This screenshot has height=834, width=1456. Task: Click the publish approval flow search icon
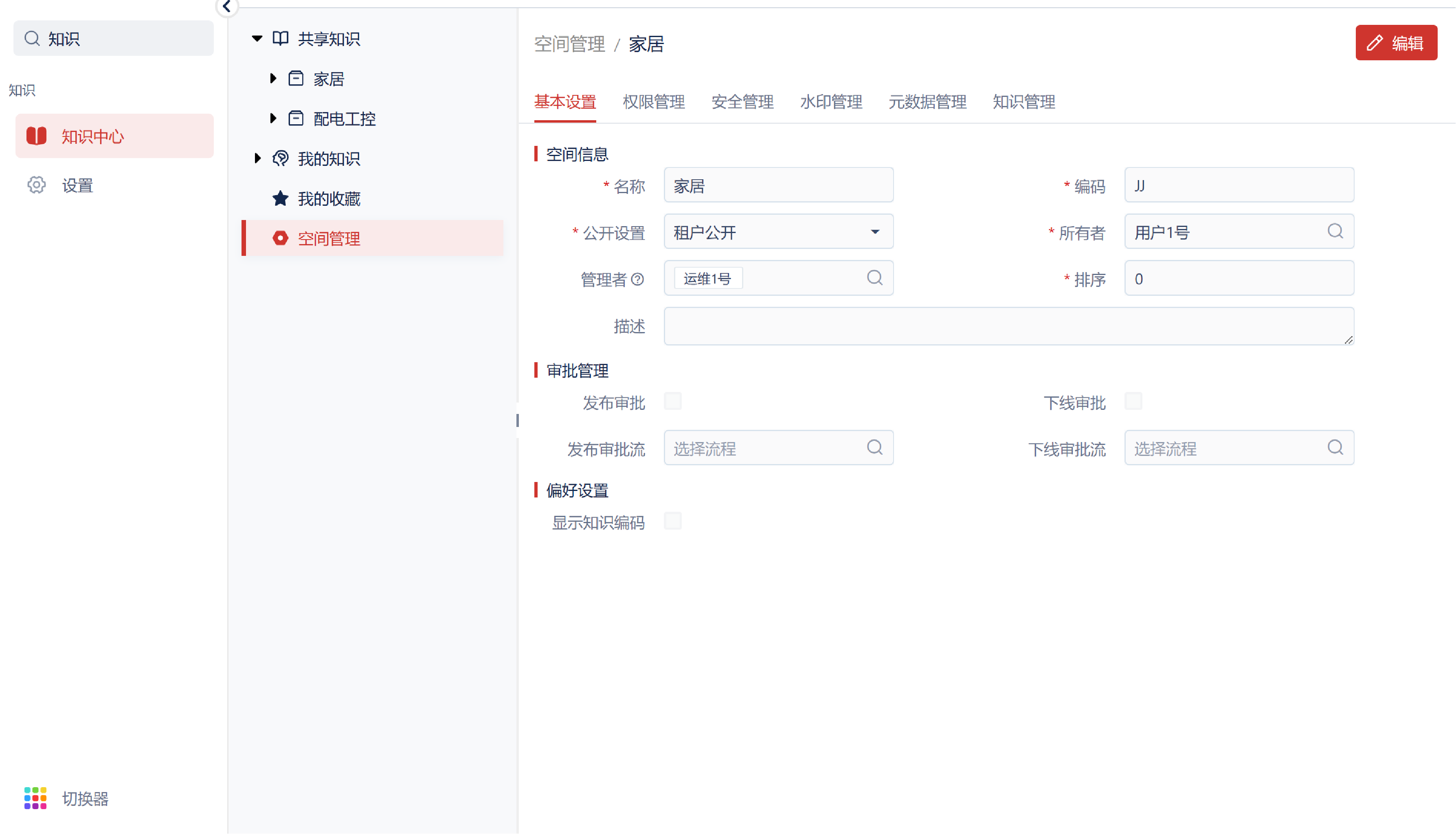tap(874, 447)
